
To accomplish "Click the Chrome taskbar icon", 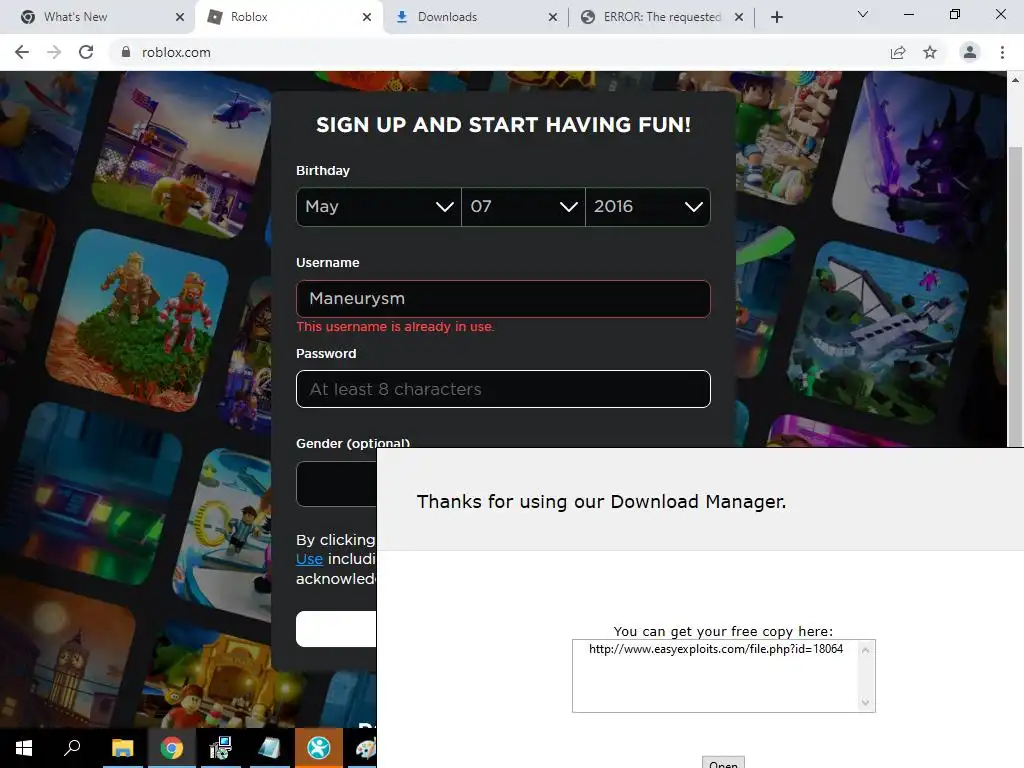I will point(172,748).
